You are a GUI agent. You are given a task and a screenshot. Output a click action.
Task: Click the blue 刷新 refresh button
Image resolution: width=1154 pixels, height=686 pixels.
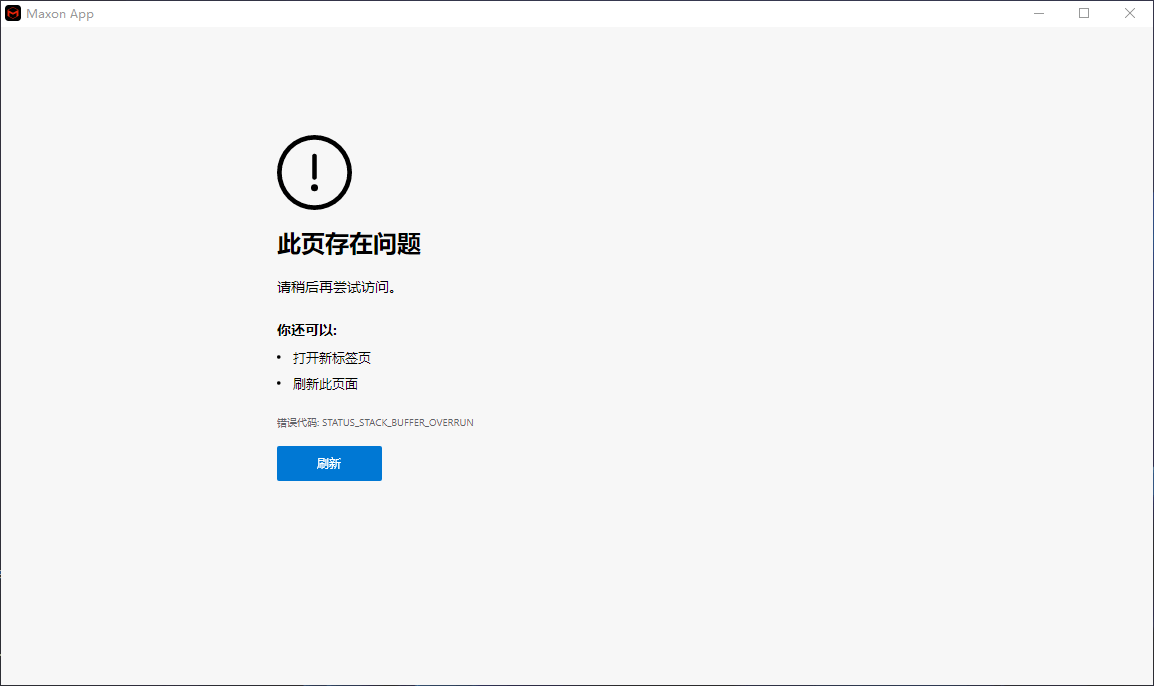pos(329,463)
